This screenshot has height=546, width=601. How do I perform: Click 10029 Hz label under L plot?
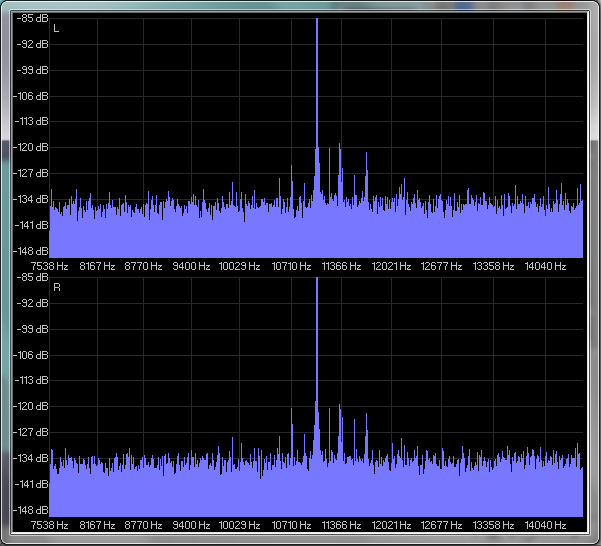(x=240, y=266)
